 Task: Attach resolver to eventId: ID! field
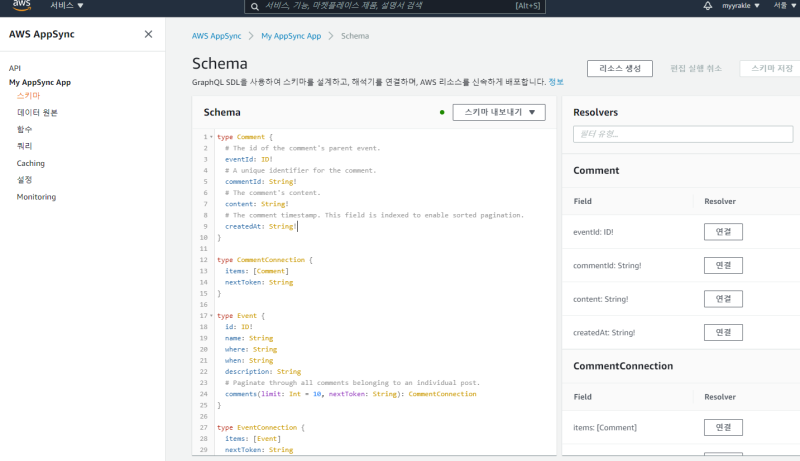723,232
